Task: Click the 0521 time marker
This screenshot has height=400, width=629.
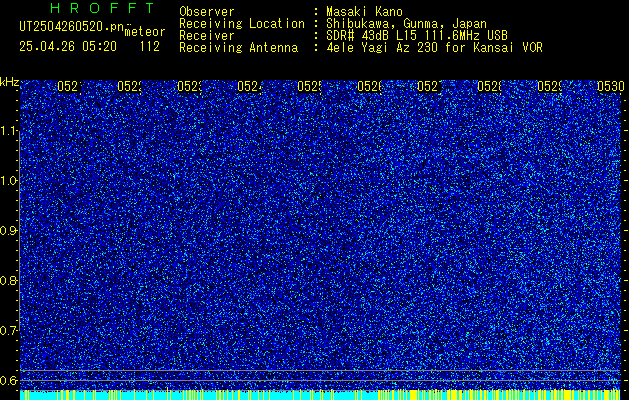Action: click(69, 87)
